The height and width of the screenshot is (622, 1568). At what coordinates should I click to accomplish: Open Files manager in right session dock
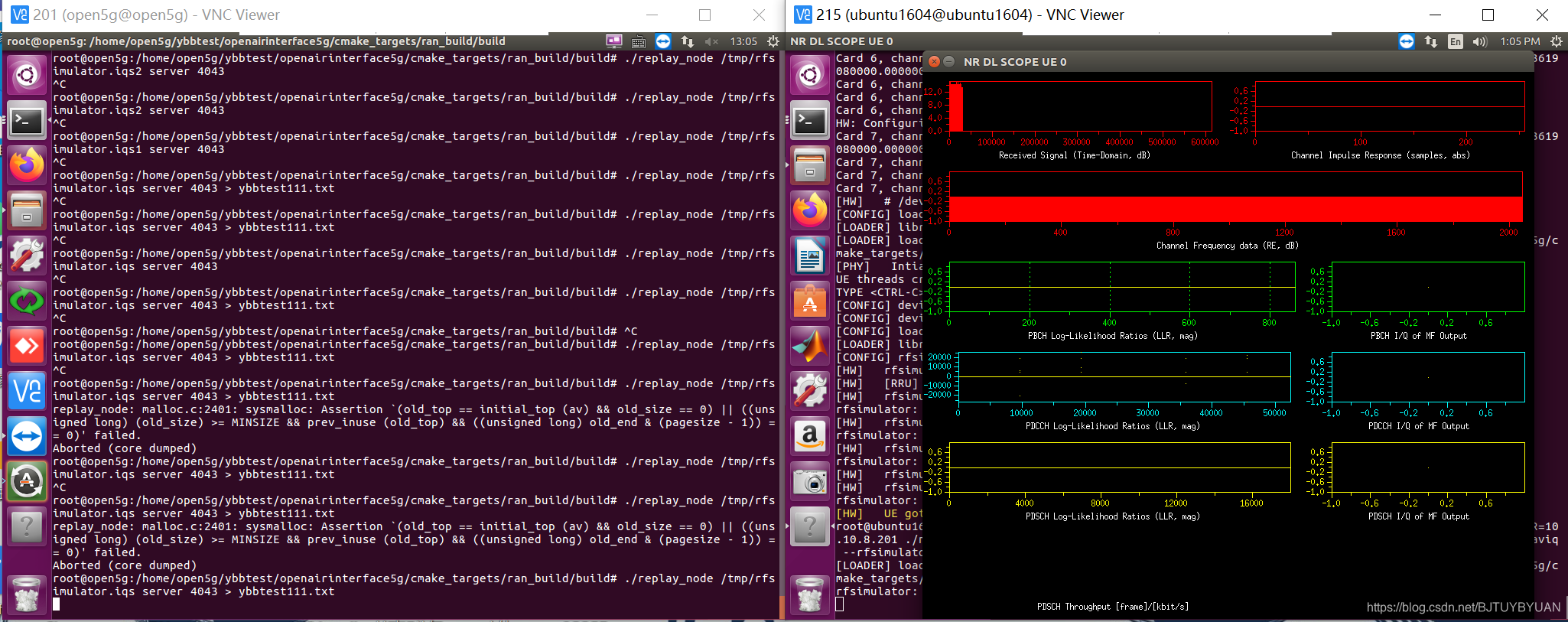810,165
